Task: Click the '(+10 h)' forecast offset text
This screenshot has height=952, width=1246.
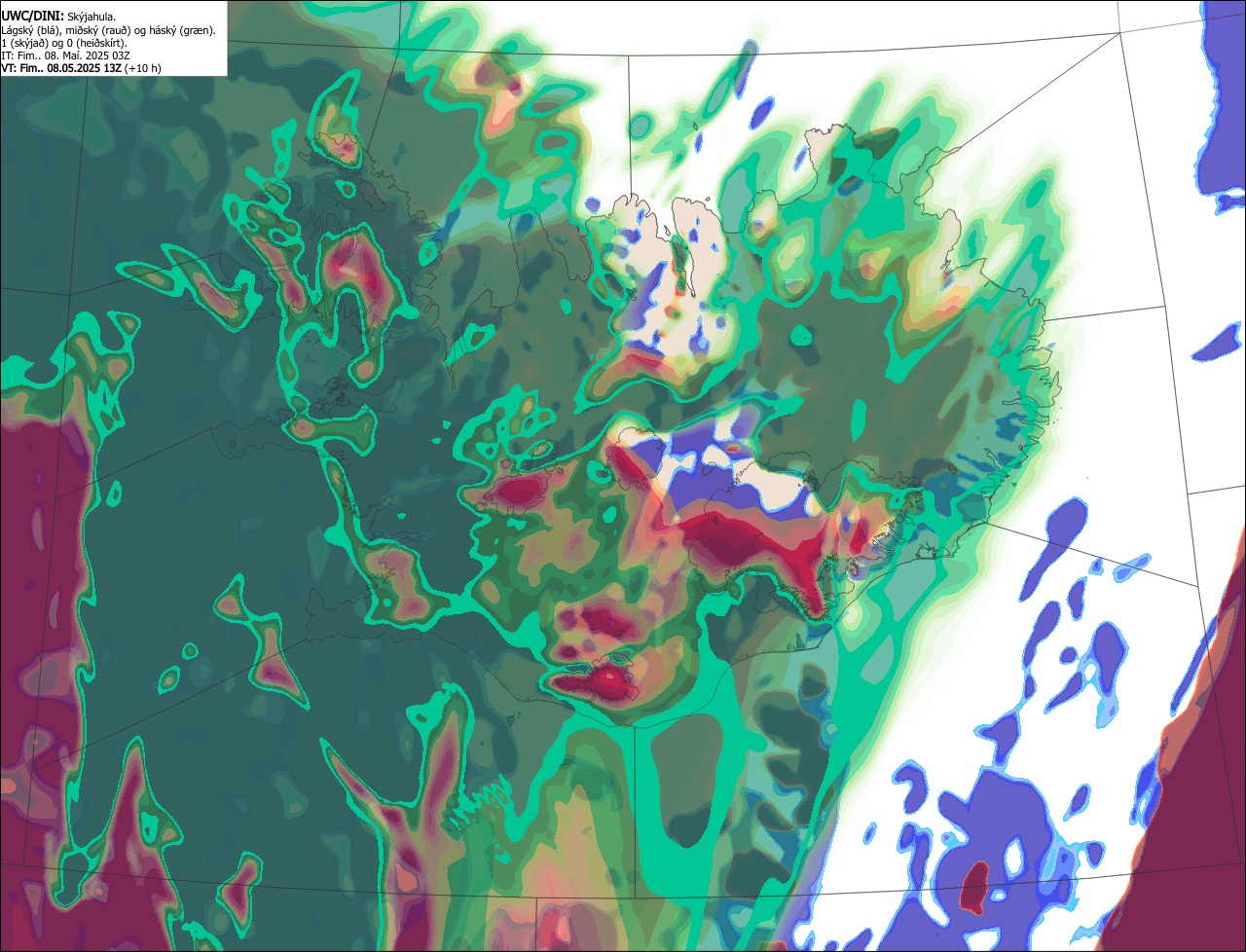Action: 142,68
